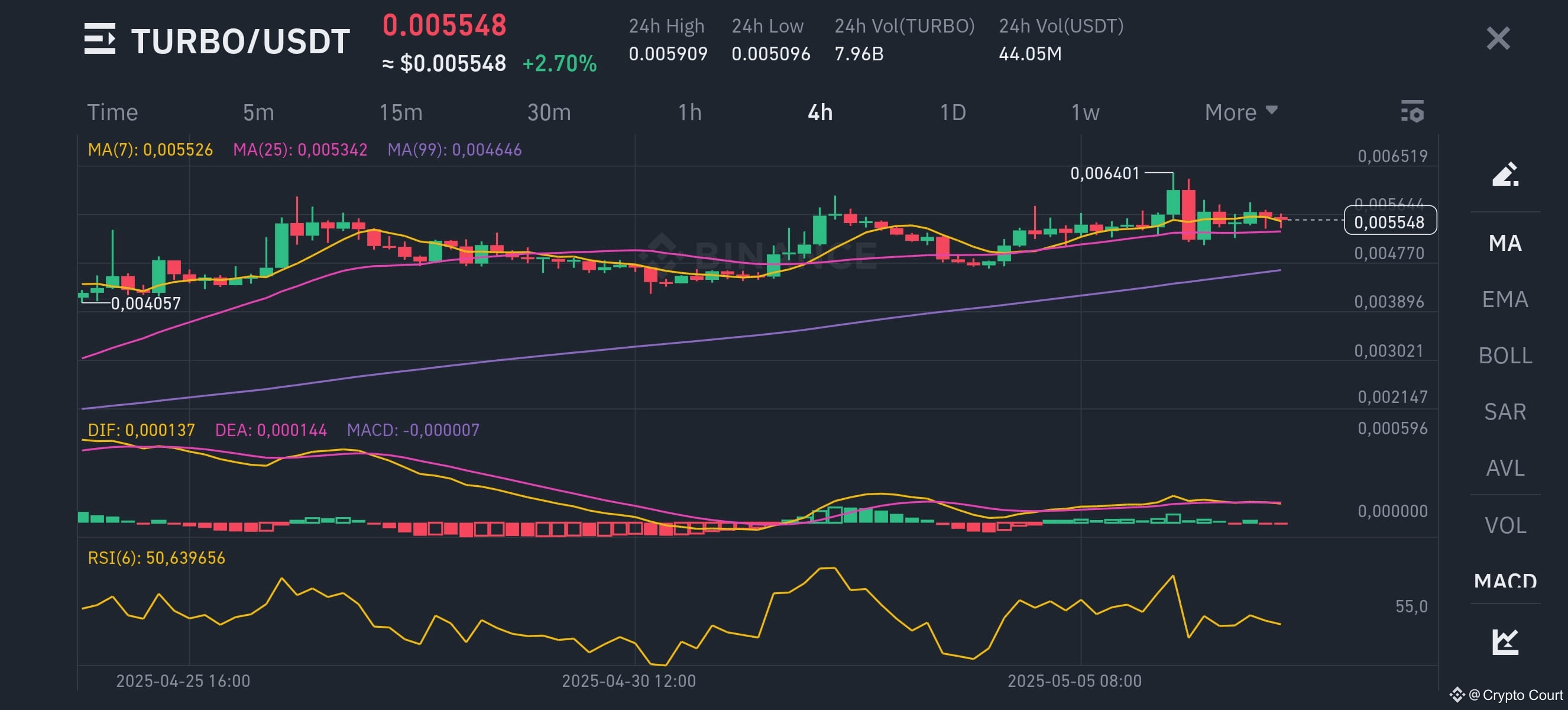Close the full-screen chart view
1568x710 pixels.
(x=1498, y=38)
